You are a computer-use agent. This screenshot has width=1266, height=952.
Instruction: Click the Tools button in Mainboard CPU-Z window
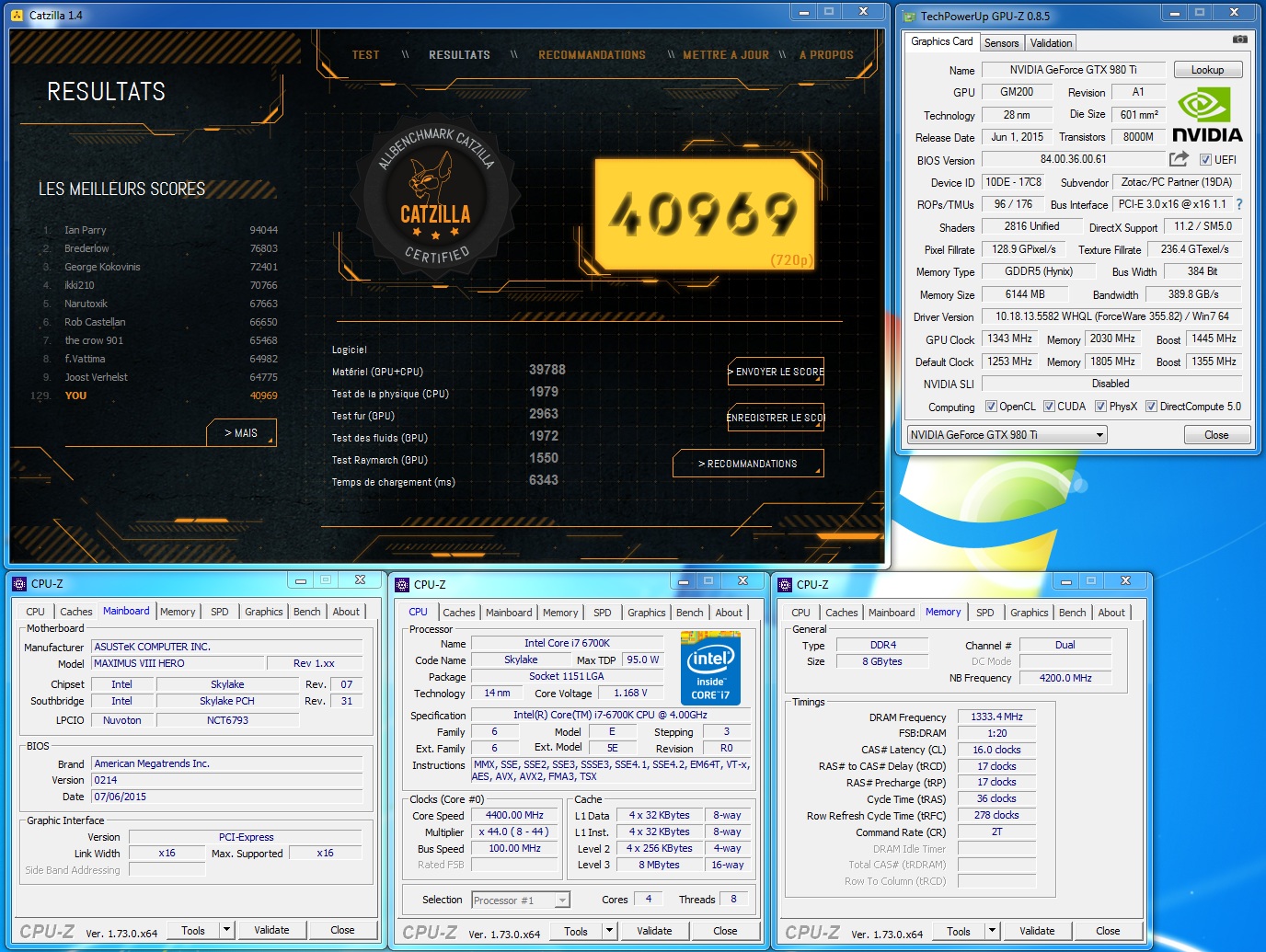193,930
